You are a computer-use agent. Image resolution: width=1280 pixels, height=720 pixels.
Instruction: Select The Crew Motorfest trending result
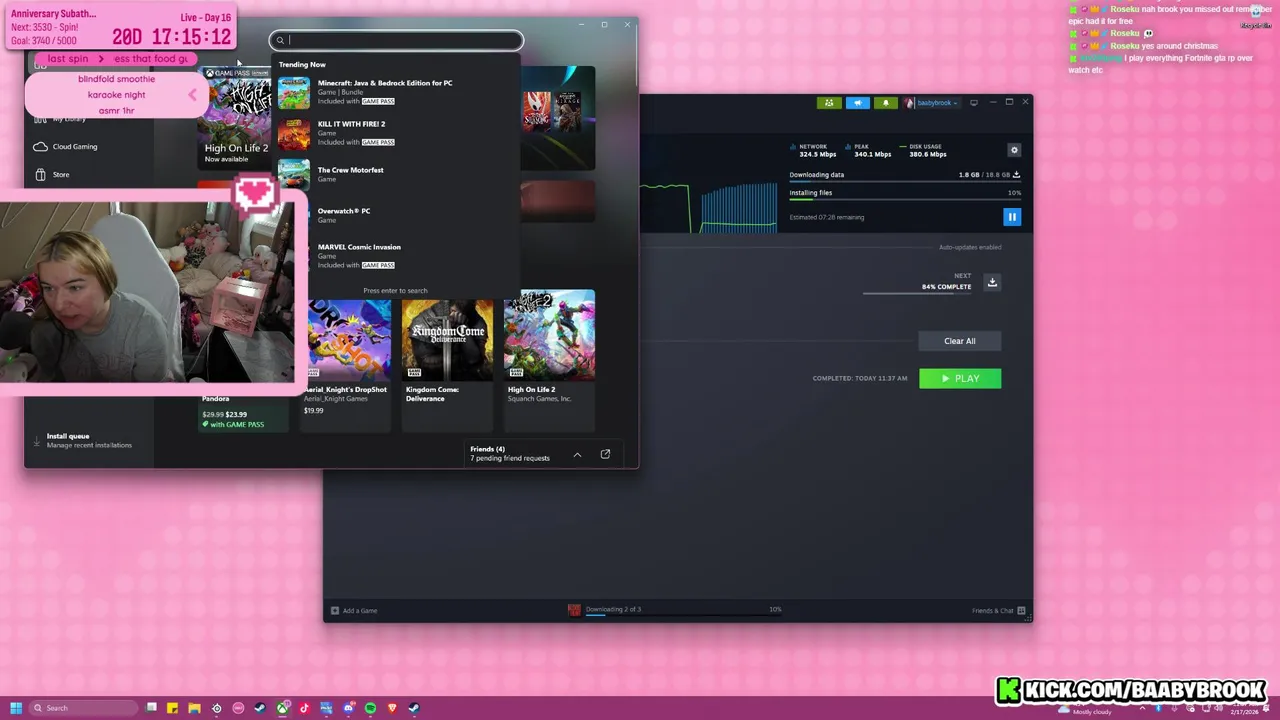396,174
